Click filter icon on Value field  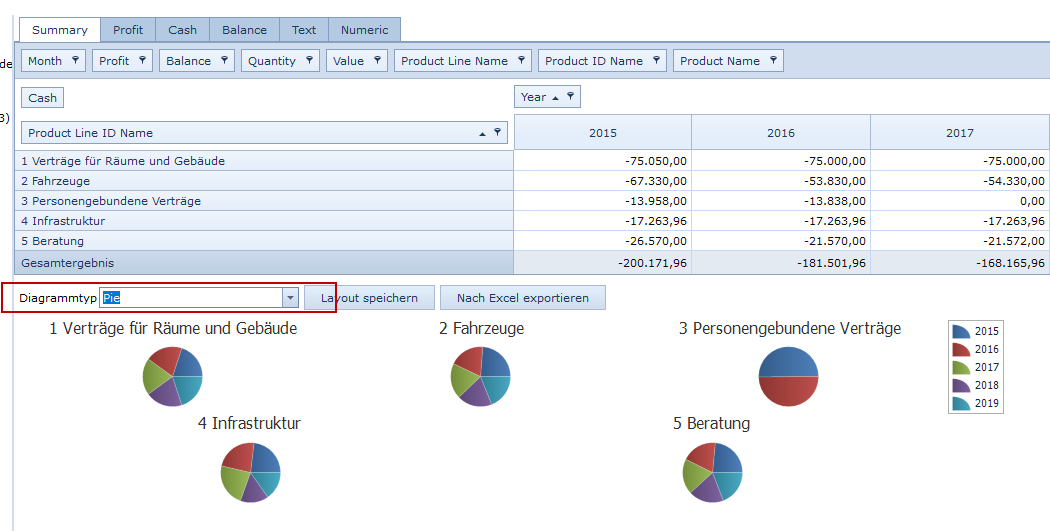point(378,61)
